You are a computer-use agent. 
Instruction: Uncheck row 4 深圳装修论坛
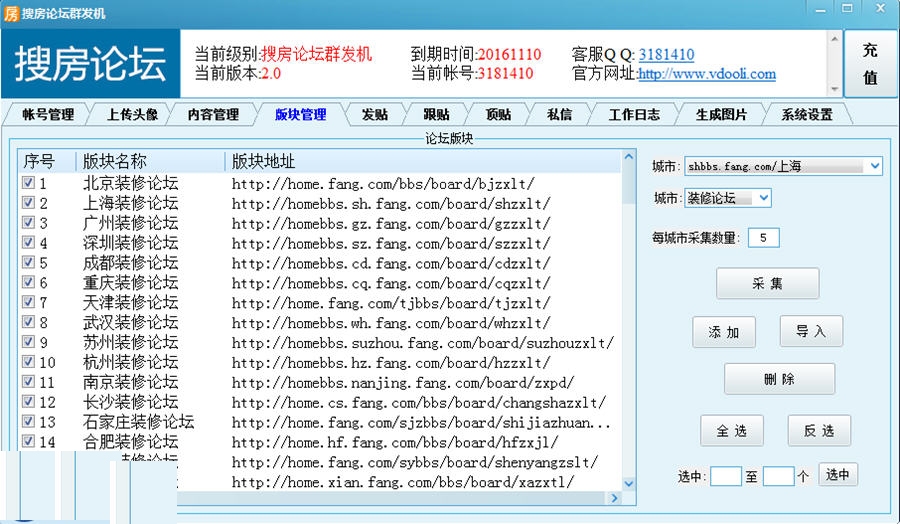28,242
